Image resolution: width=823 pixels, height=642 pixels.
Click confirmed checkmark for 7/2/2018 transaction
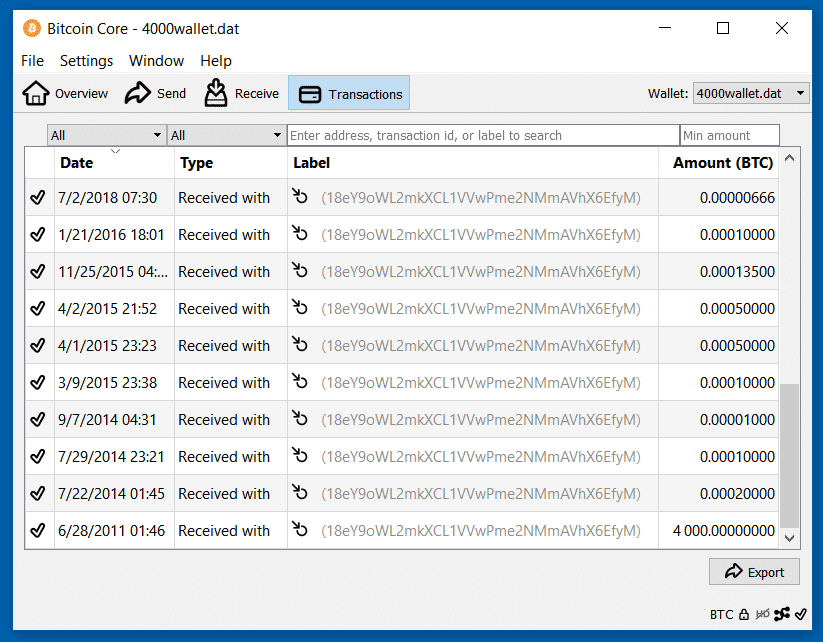(x=38, y=198)
